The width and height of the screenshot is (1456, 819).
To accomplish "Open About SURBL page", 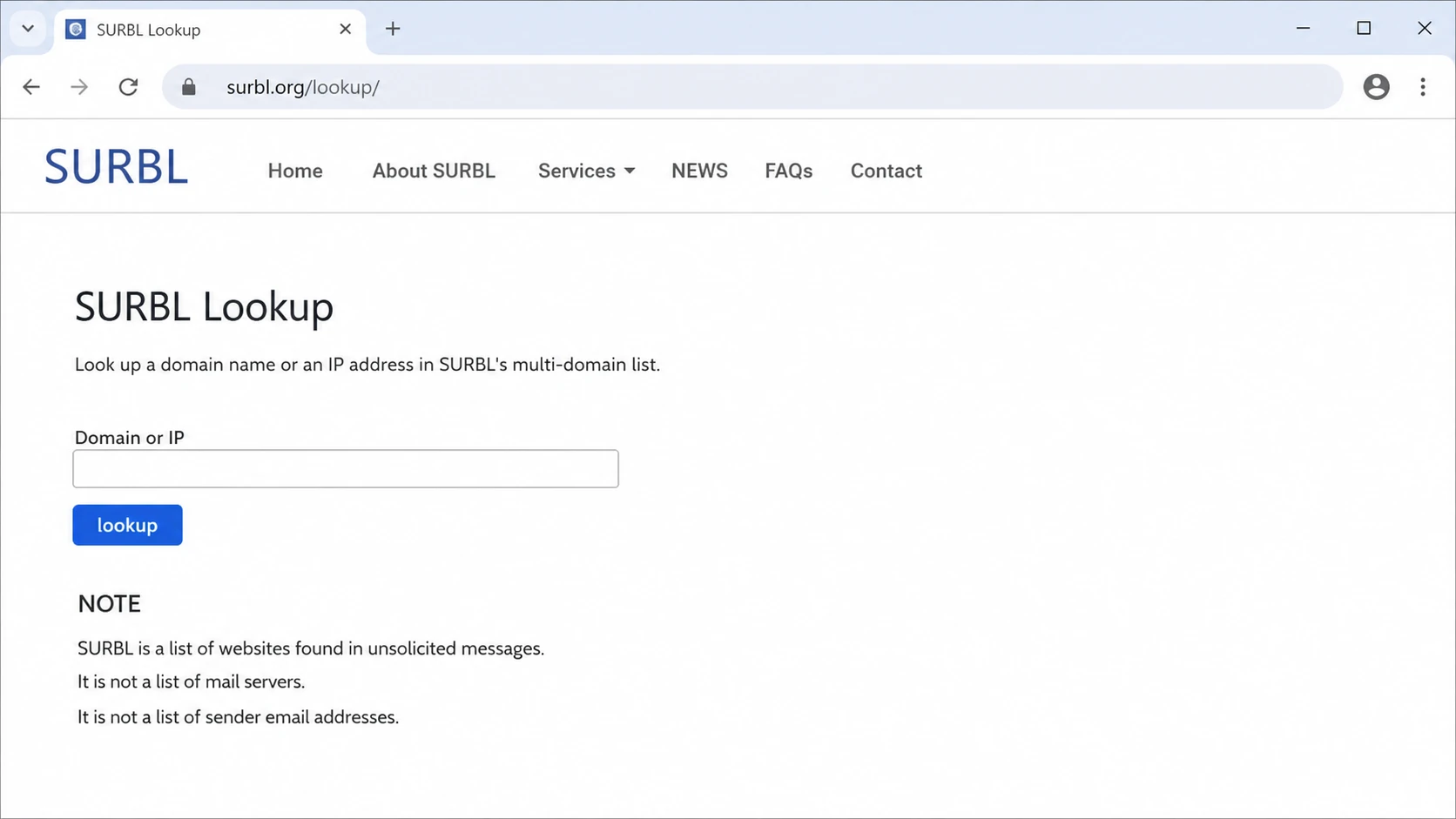I will point(434,171).
